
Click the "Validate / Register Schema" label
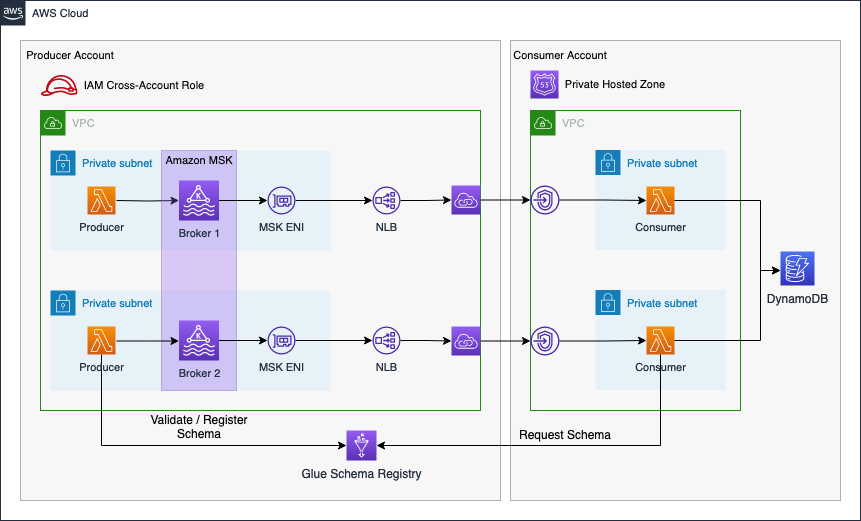click(x=199, y=427)
